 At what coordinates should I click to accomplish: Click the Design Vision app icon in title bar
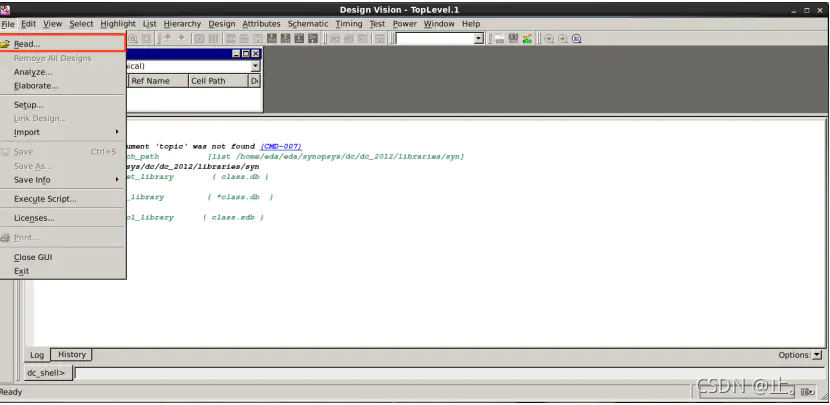click(5, 10)
